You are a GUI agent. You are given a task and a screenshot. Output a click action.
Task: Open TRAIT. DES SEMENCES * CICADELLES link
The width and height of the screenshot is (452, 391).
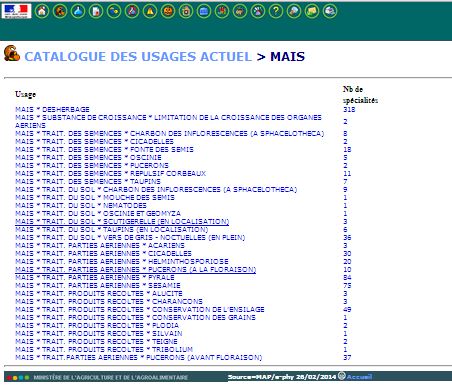click(94, 141)
